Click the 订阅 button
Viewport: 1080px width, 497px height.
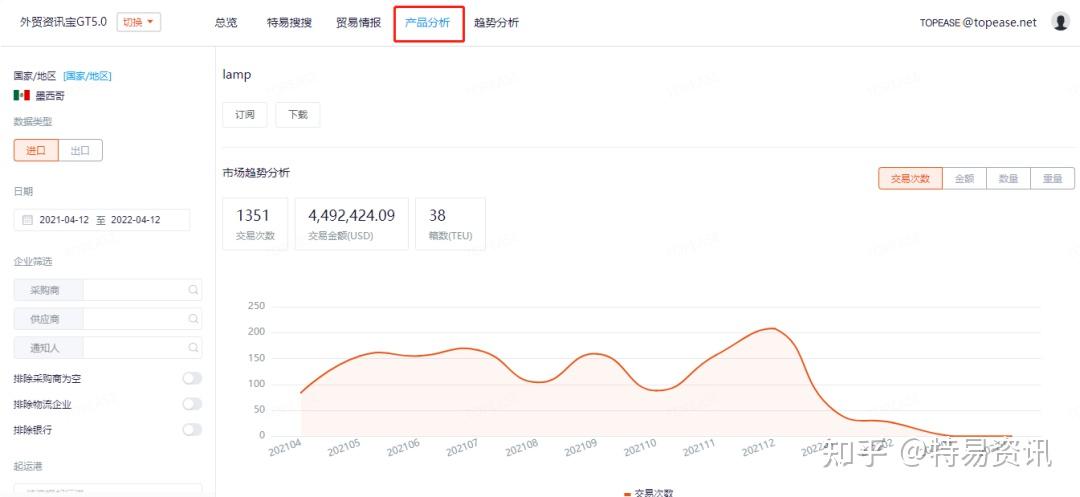click(245, 115)
